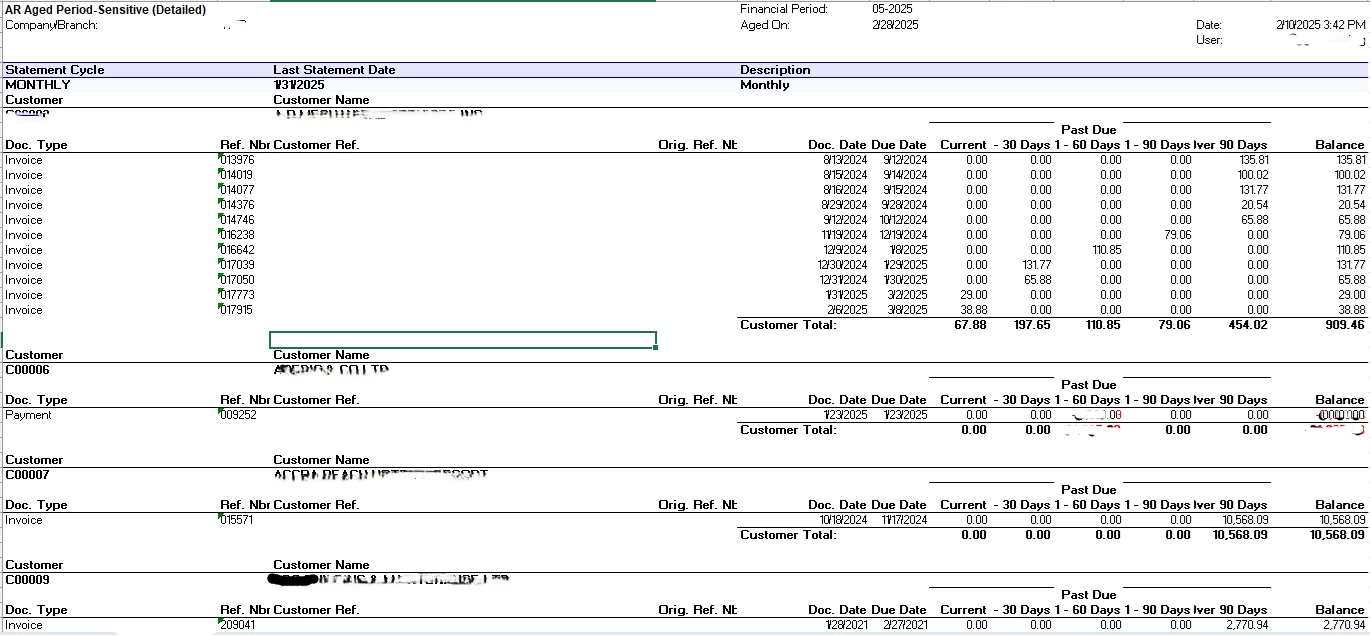Click the report timestamp 2/10/2025 3:42 PM
Image resolution: width=1371 pixels, height=636 pixels.
(x=1320, y=25)
